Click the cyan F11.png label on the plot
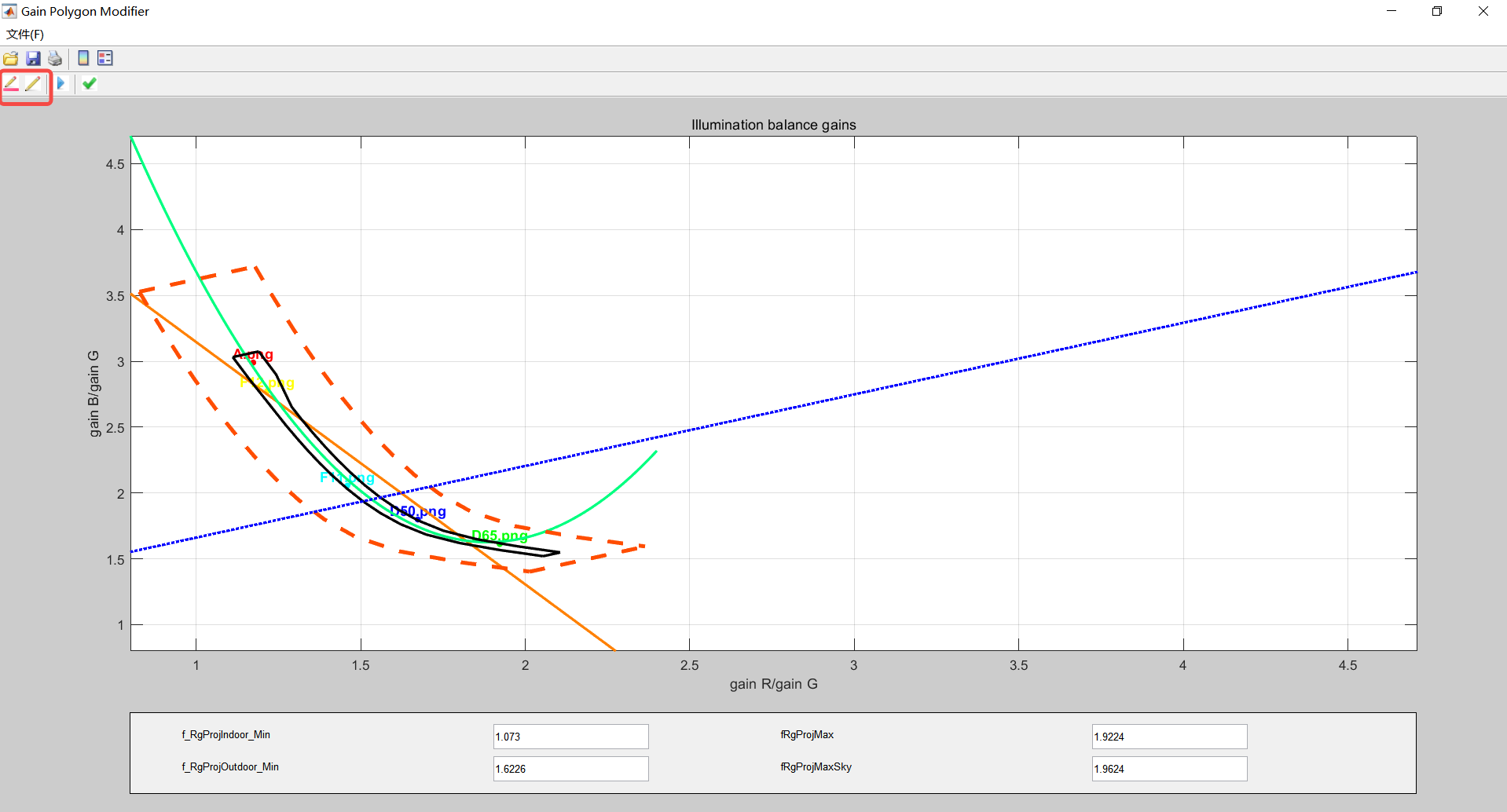 click(x=346, y=477)
